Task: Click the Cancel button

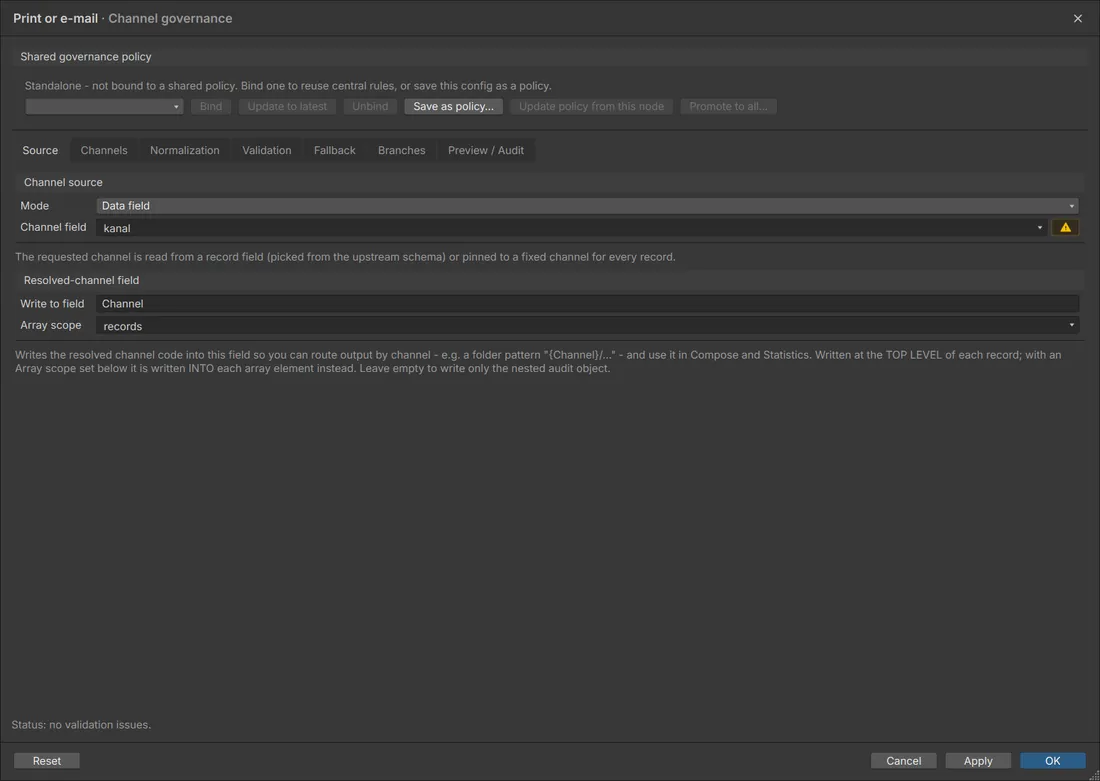Action: tap(904, 761)
